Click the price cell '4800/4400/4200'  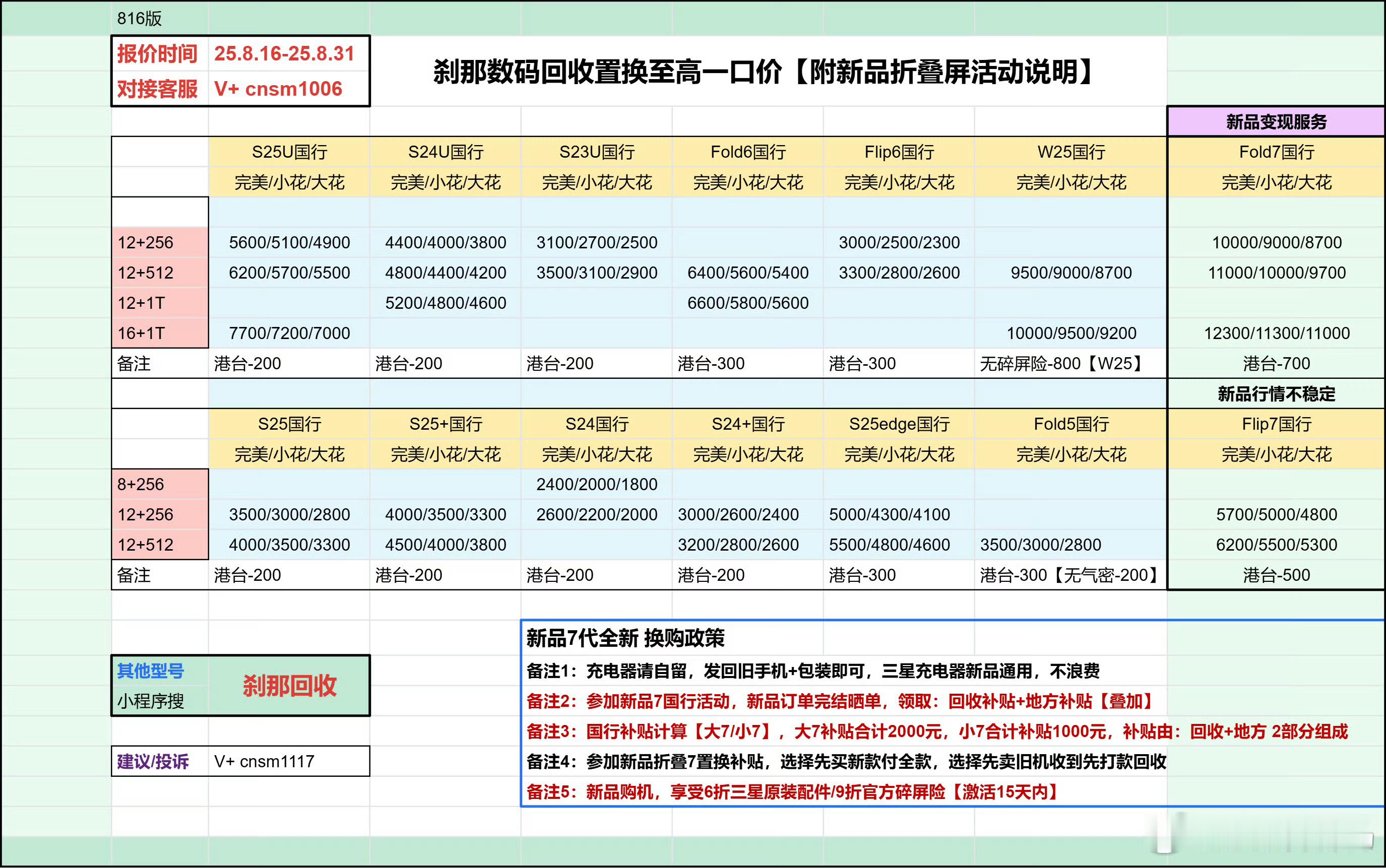pos(446,273)
